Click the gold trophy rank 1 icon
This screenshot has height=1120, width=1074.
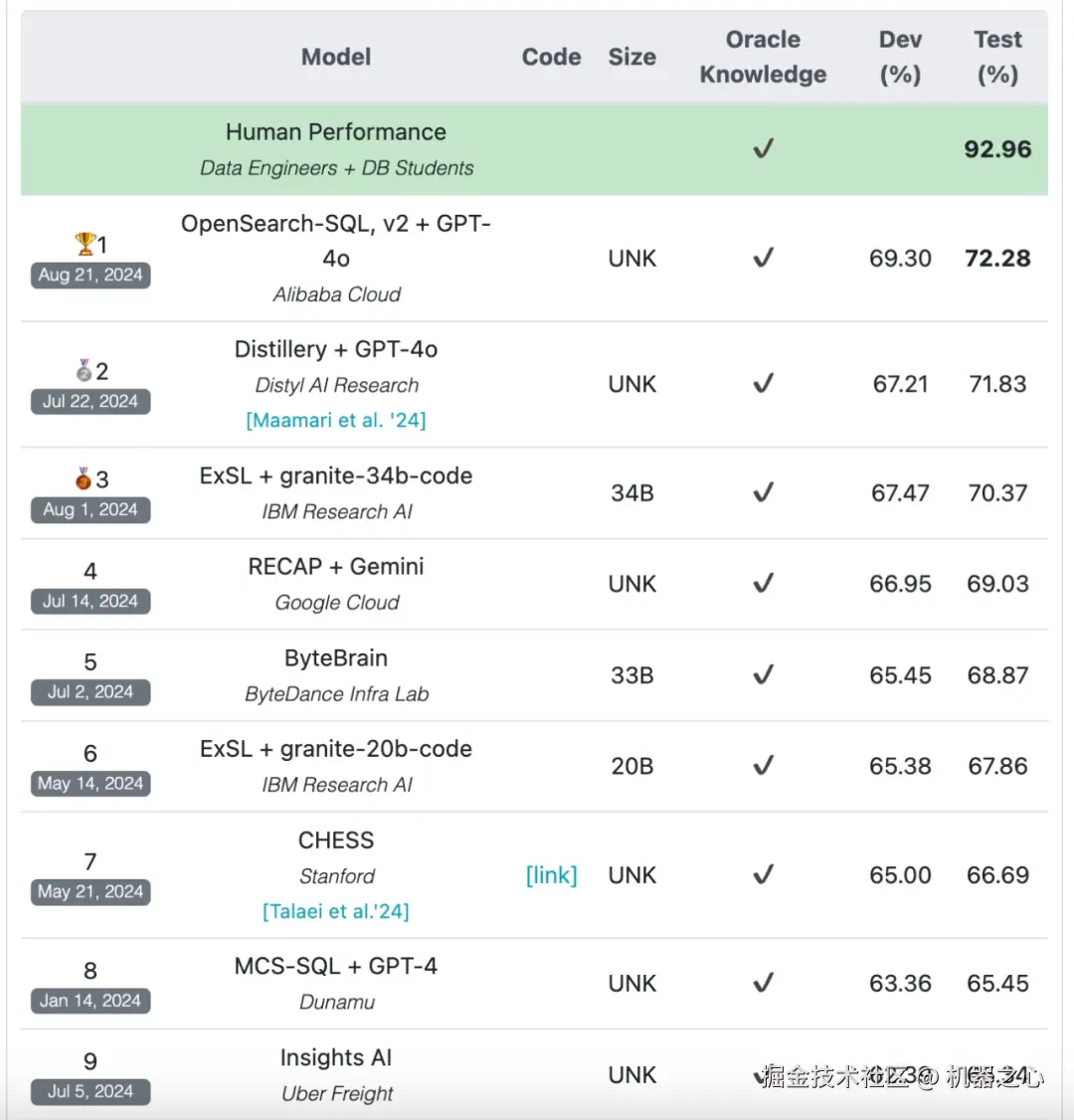coord(86,244)
